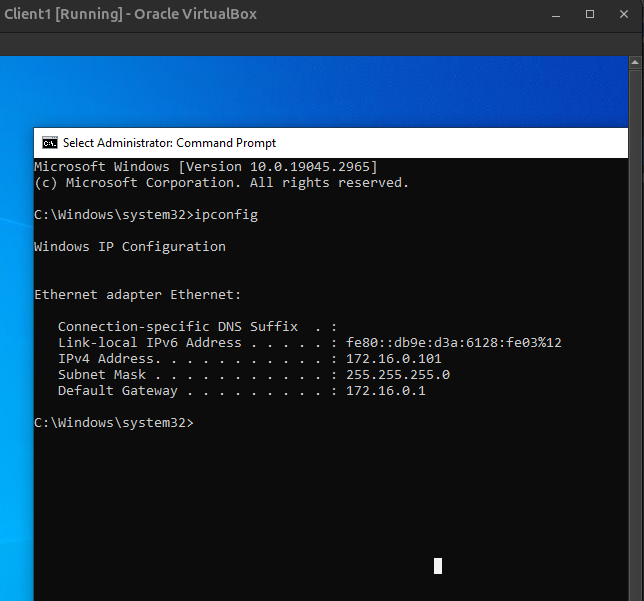Click the Select Administrator: Command Prompt title

[169, 143]
